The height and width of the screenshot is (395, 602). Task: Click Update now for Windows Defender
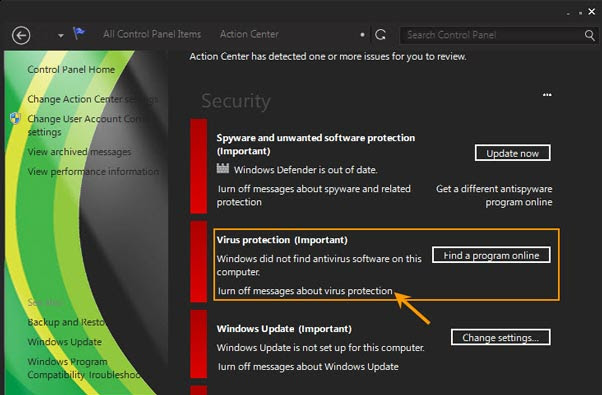coord(513,153)
